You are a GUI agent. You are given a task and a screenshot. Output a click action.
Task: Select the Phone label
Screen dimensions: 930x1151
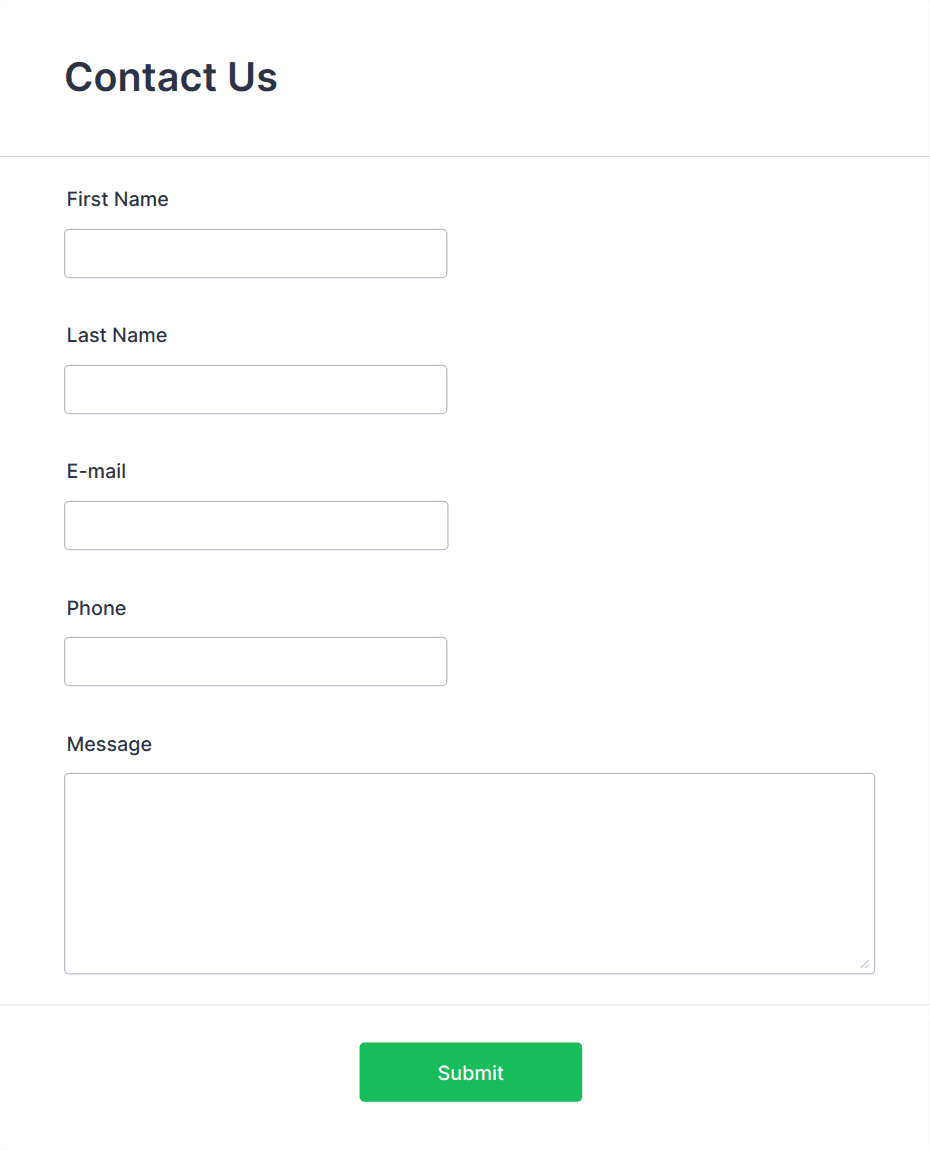[95, 608]
